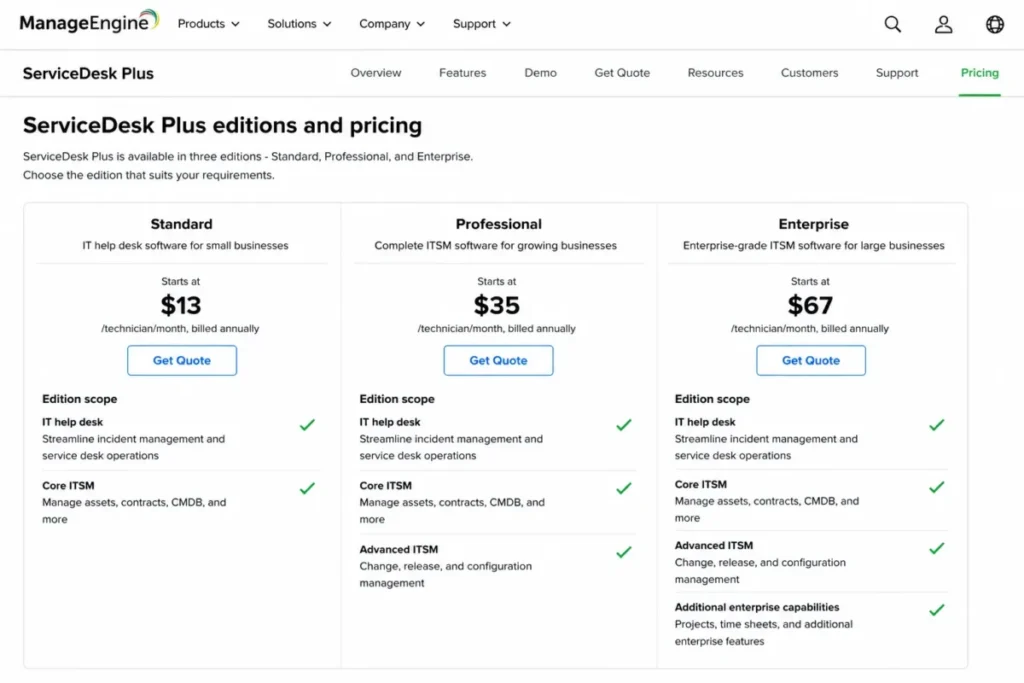This screenshot has width=1024, height=683.
Task: Open the globe language selector icon
Action: (x=995, y=24)
